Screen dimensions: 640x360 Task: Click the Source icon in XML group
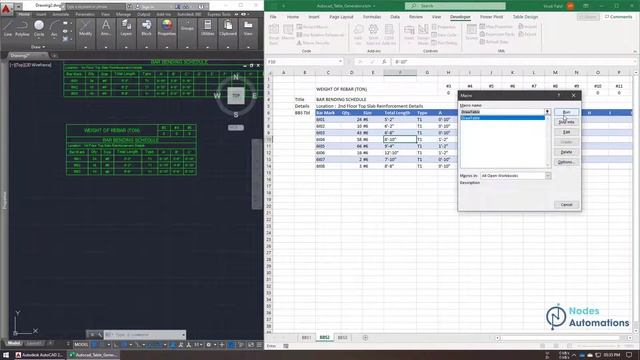coord(471,32)
